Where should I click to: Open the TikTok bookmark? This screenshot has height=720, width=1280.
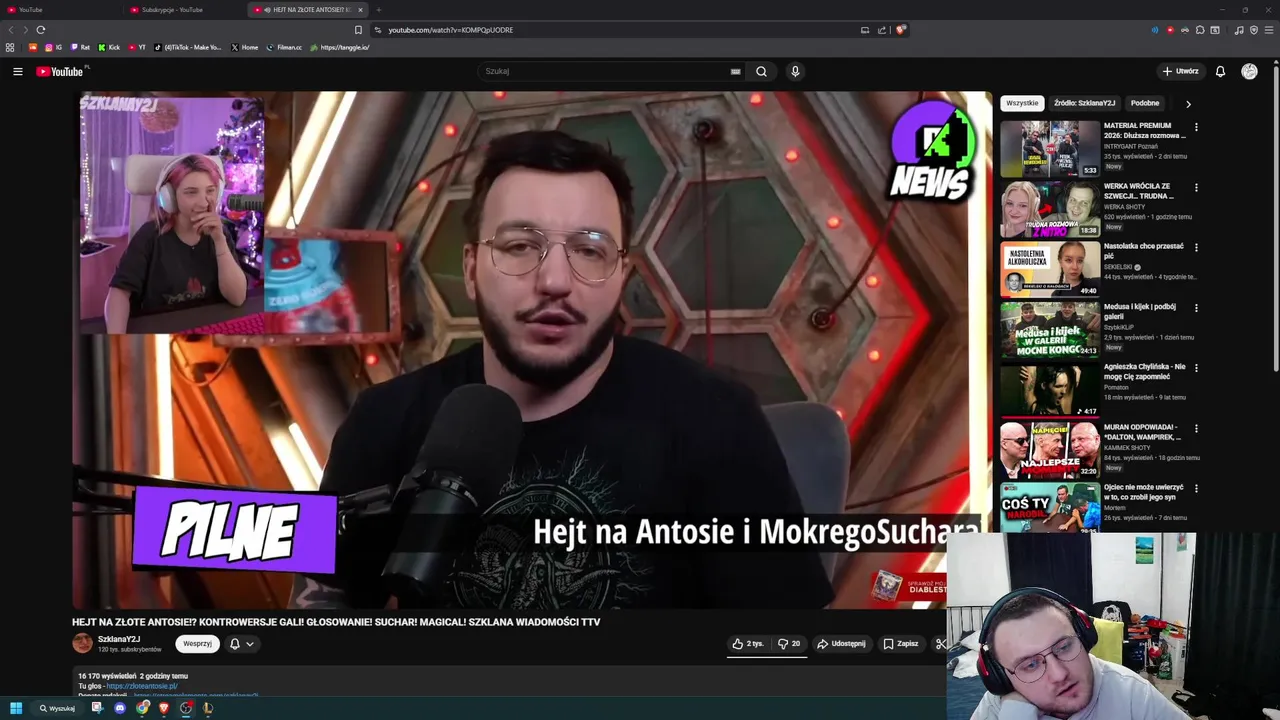(x=187, y=47)
